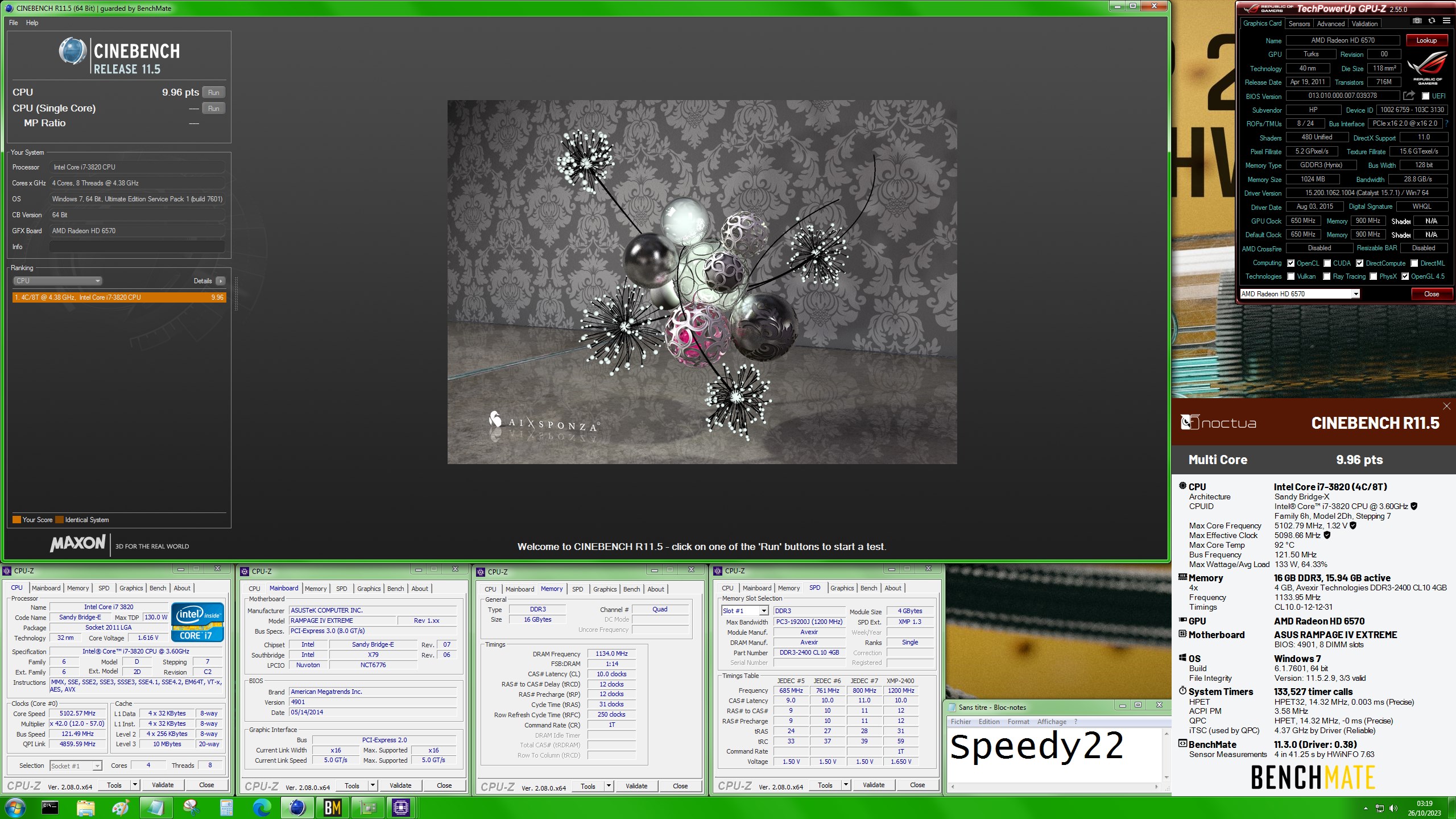Viewport: 1456px width, 819px height.
Task: Run the CPU (Single Core) test
Action: coord(214,109)
